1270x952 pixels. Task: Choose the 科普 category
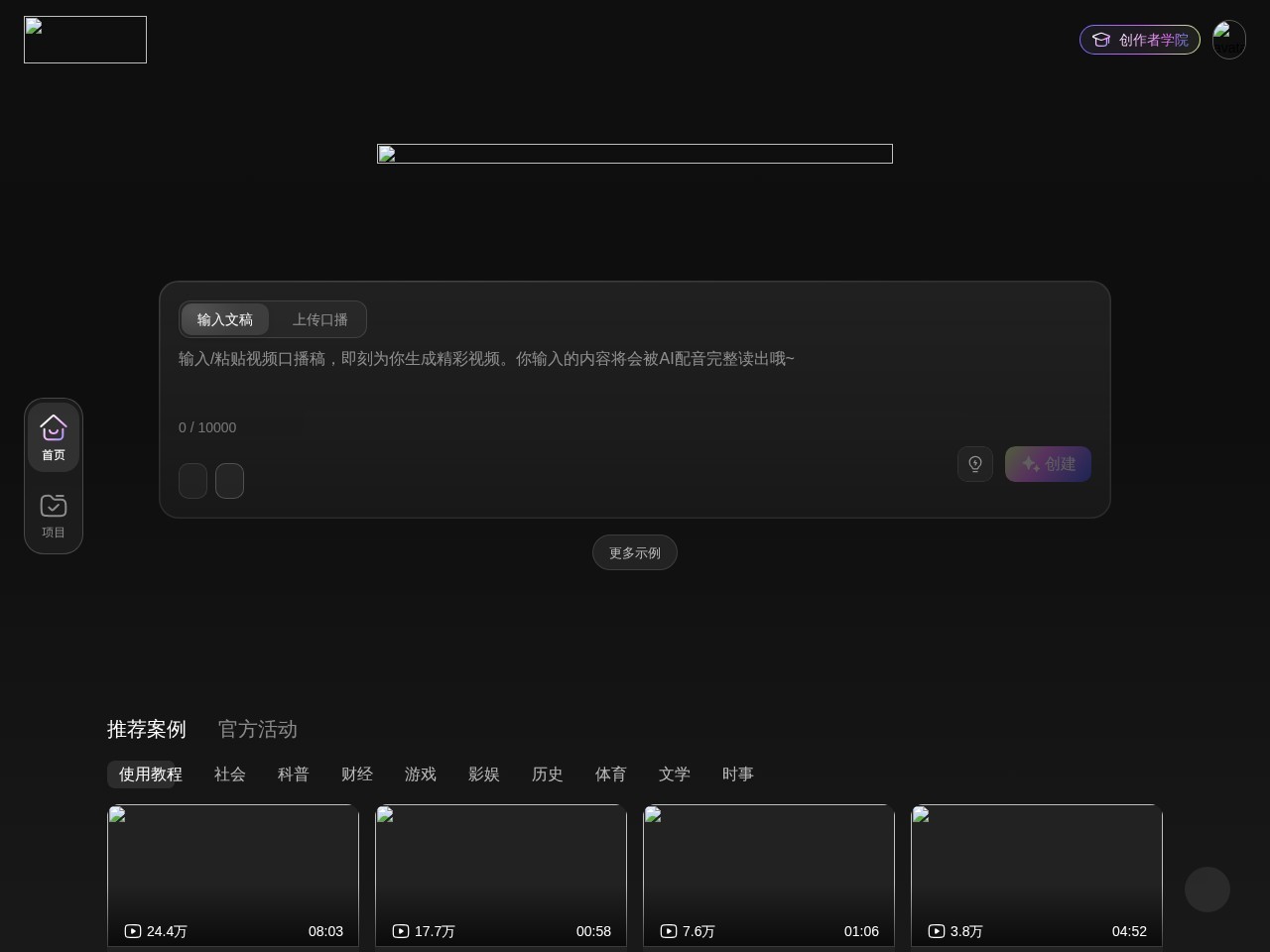click(294, 774)
